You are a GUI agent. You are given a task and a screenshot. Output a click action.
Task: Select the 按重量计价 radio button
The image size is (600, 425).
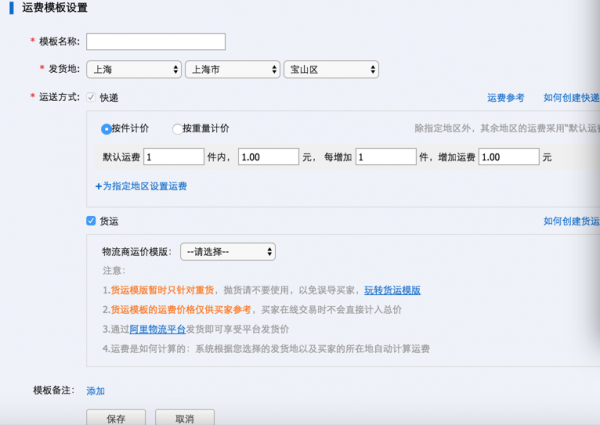[x=178, y=129]
